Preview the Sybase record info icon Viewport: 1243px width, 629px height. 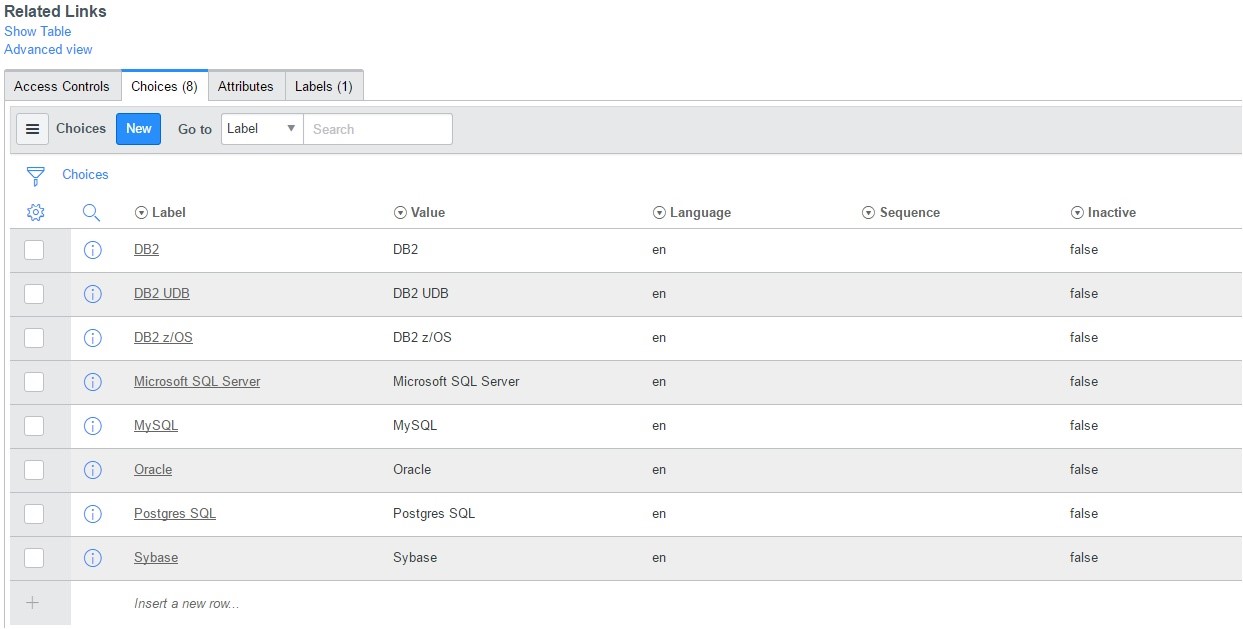[x=93, y=558]
